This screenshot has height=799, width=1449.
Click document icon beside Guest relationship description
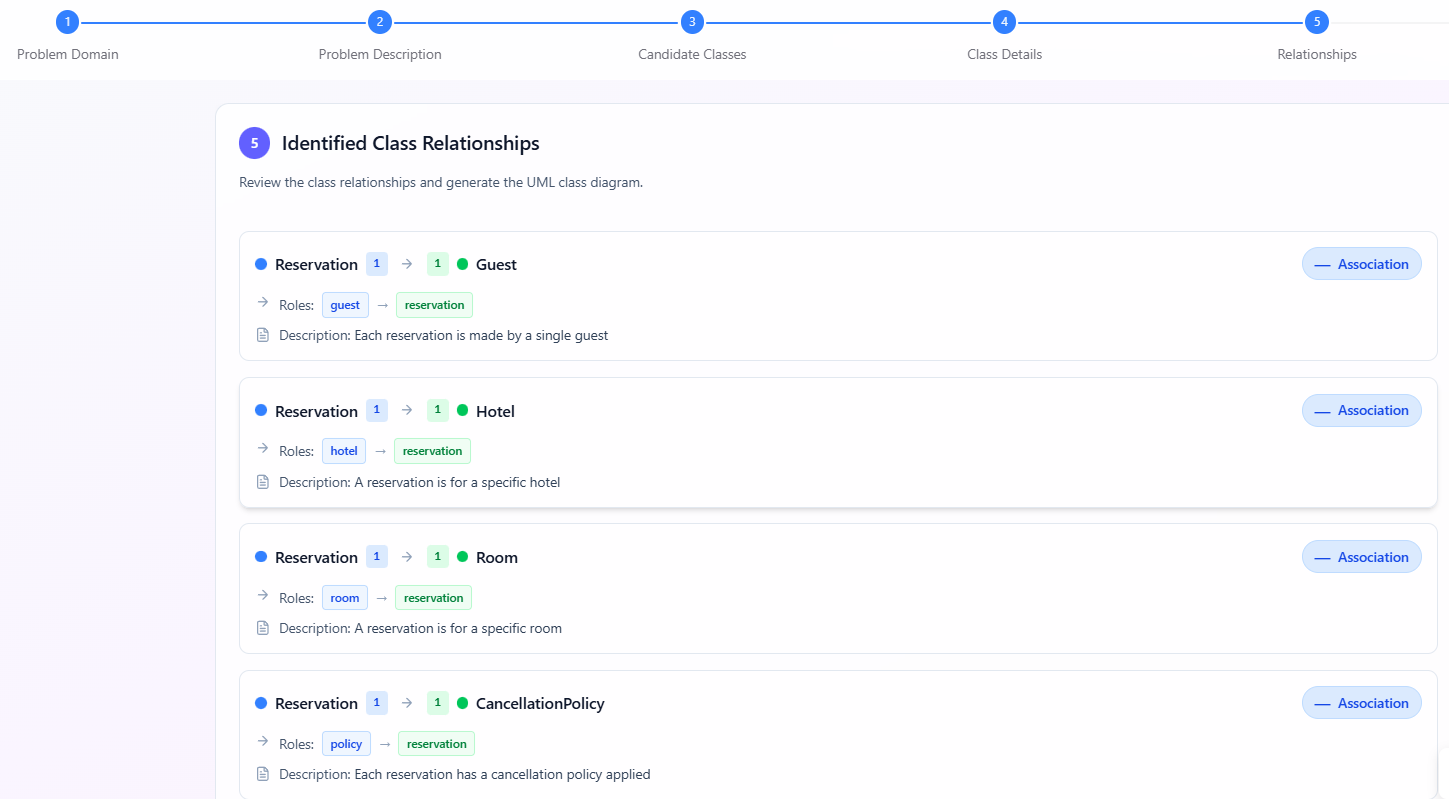click(263, 335)
